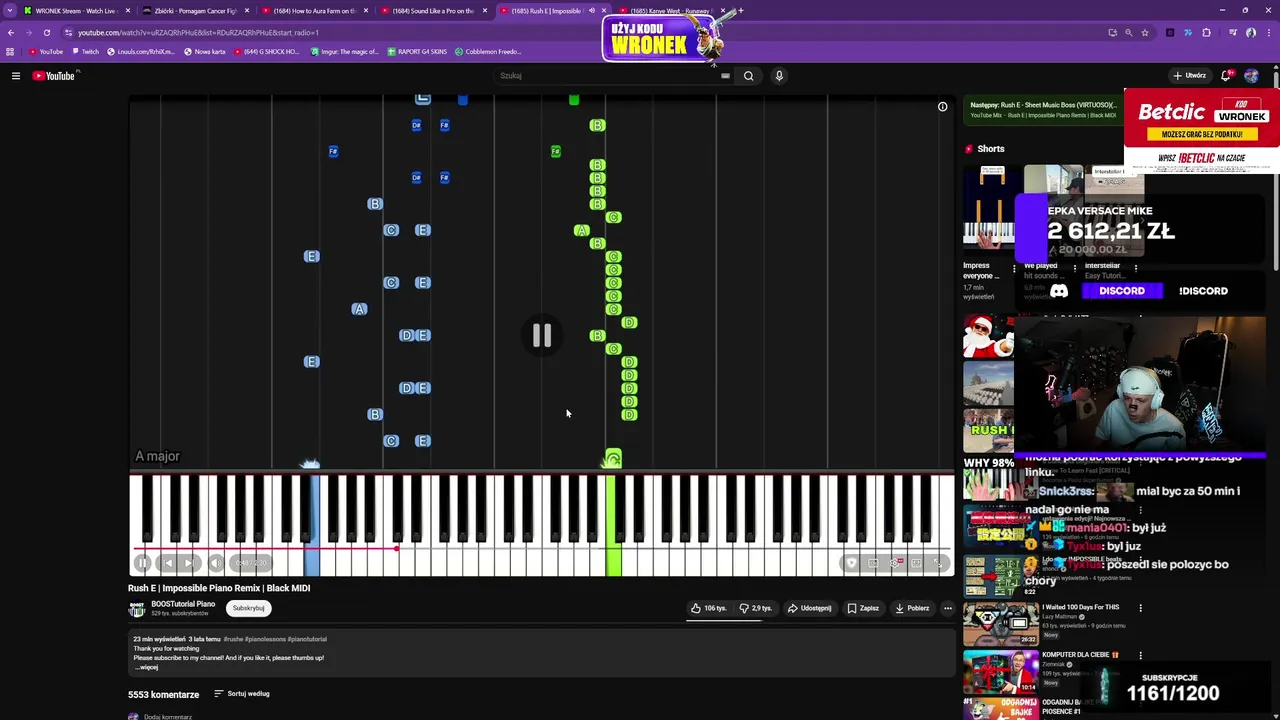The image size is (1280, 720).
Task: Pause the video with the player pause button
Action: pos(143,563)
